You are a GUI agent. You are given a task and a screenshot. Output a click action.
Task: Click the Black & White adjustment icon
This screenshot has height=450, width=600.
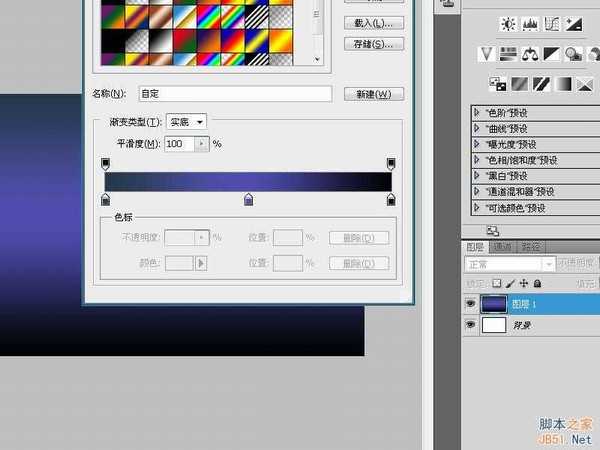tap(552, 53)
